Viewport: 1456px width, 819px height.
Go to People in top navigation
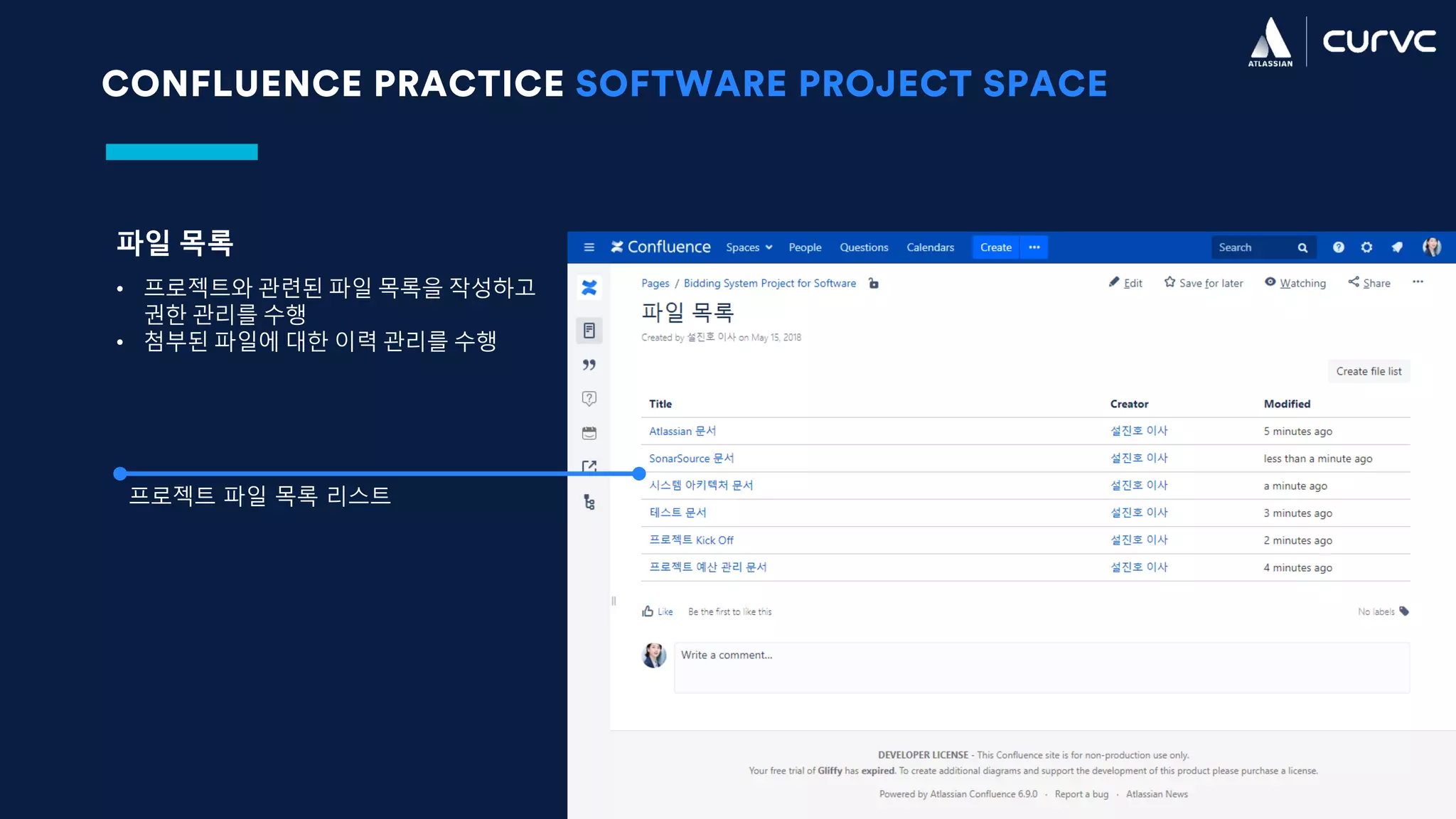[805, 247]
